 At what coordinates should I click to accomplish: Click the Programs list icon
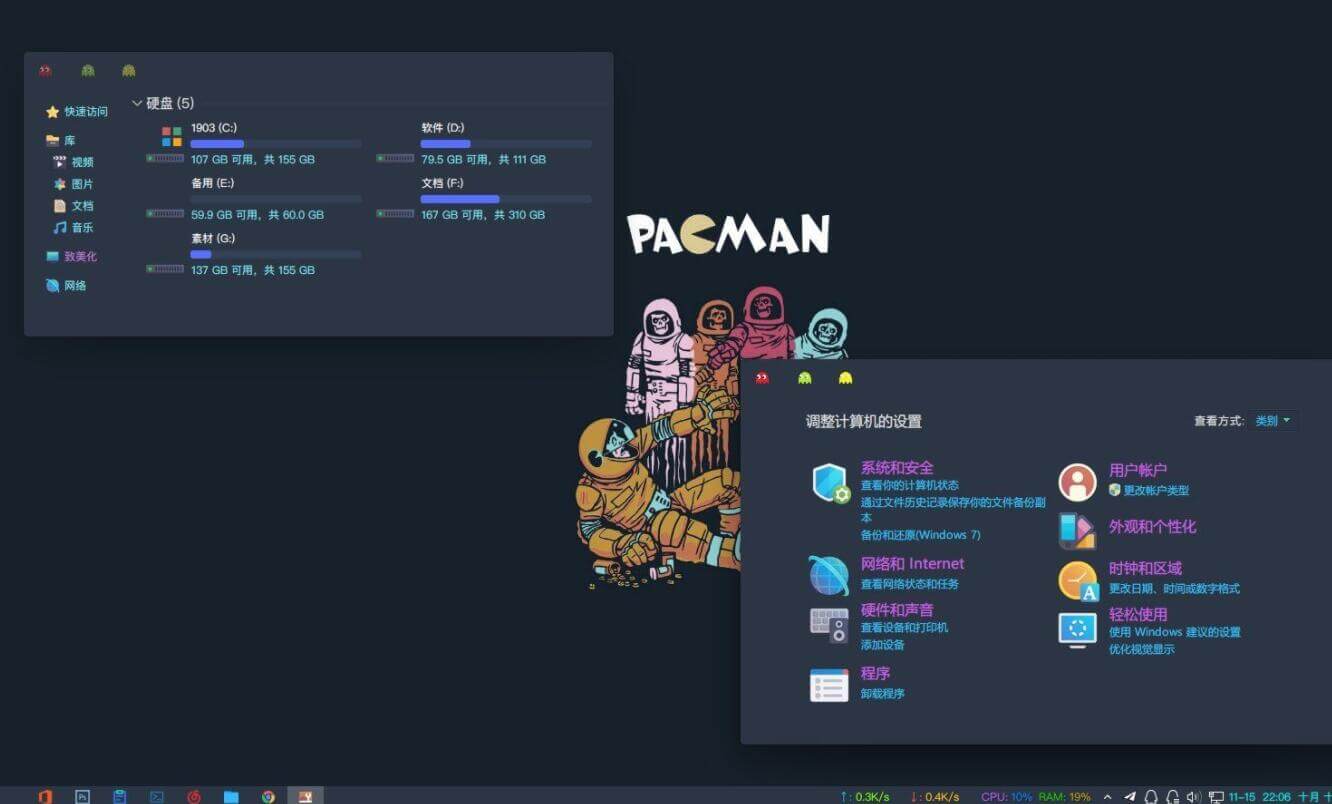pos(828,685)
